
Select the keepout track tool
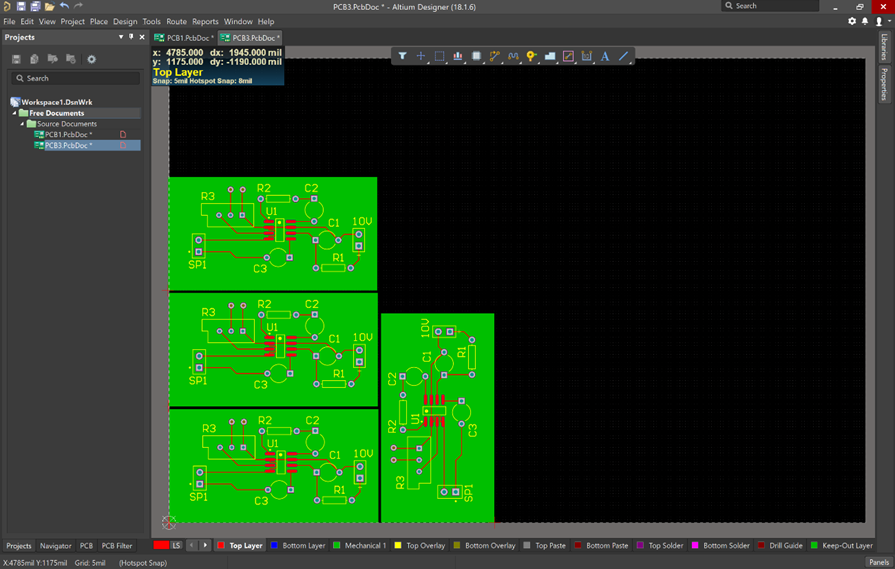[x=568, y=56]
